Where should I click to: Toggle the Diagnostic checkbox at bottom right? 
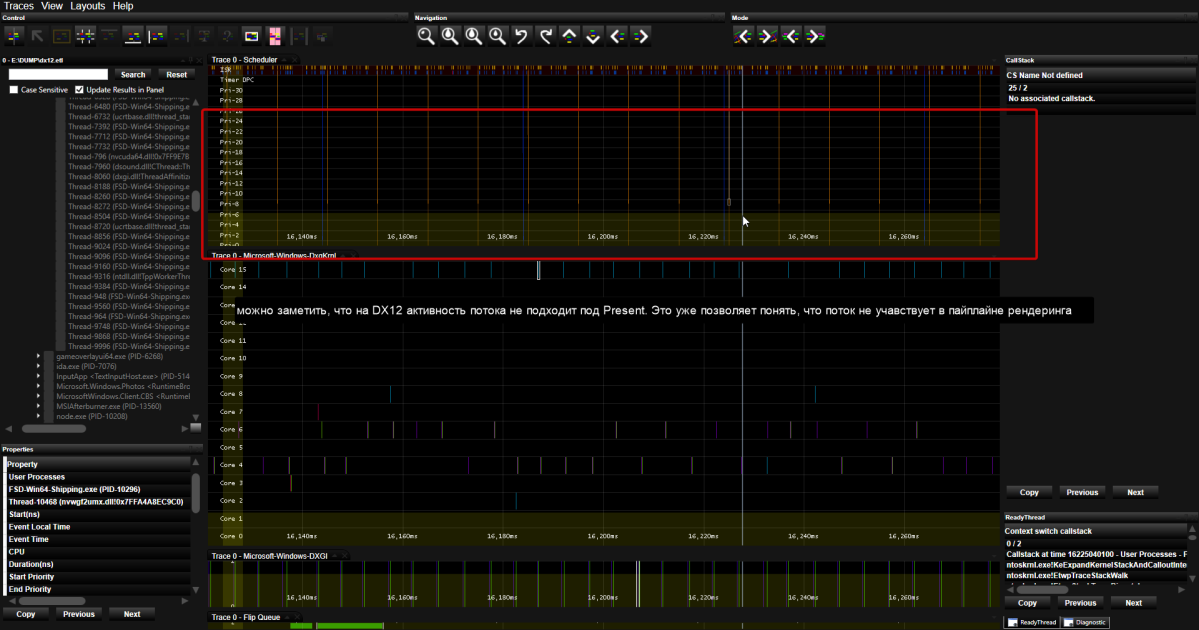(x=1069, y=622)
